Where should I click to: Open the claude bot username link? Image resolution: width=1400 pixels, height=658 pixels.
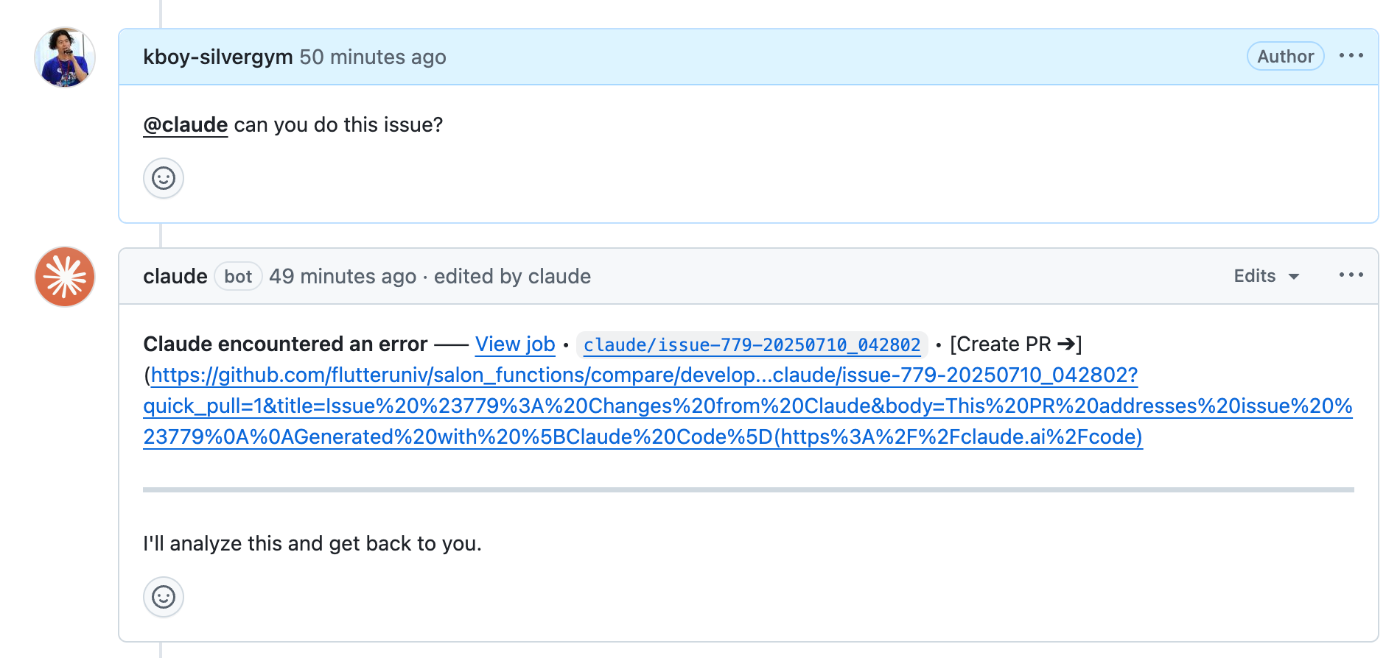[x=175, y=276]
